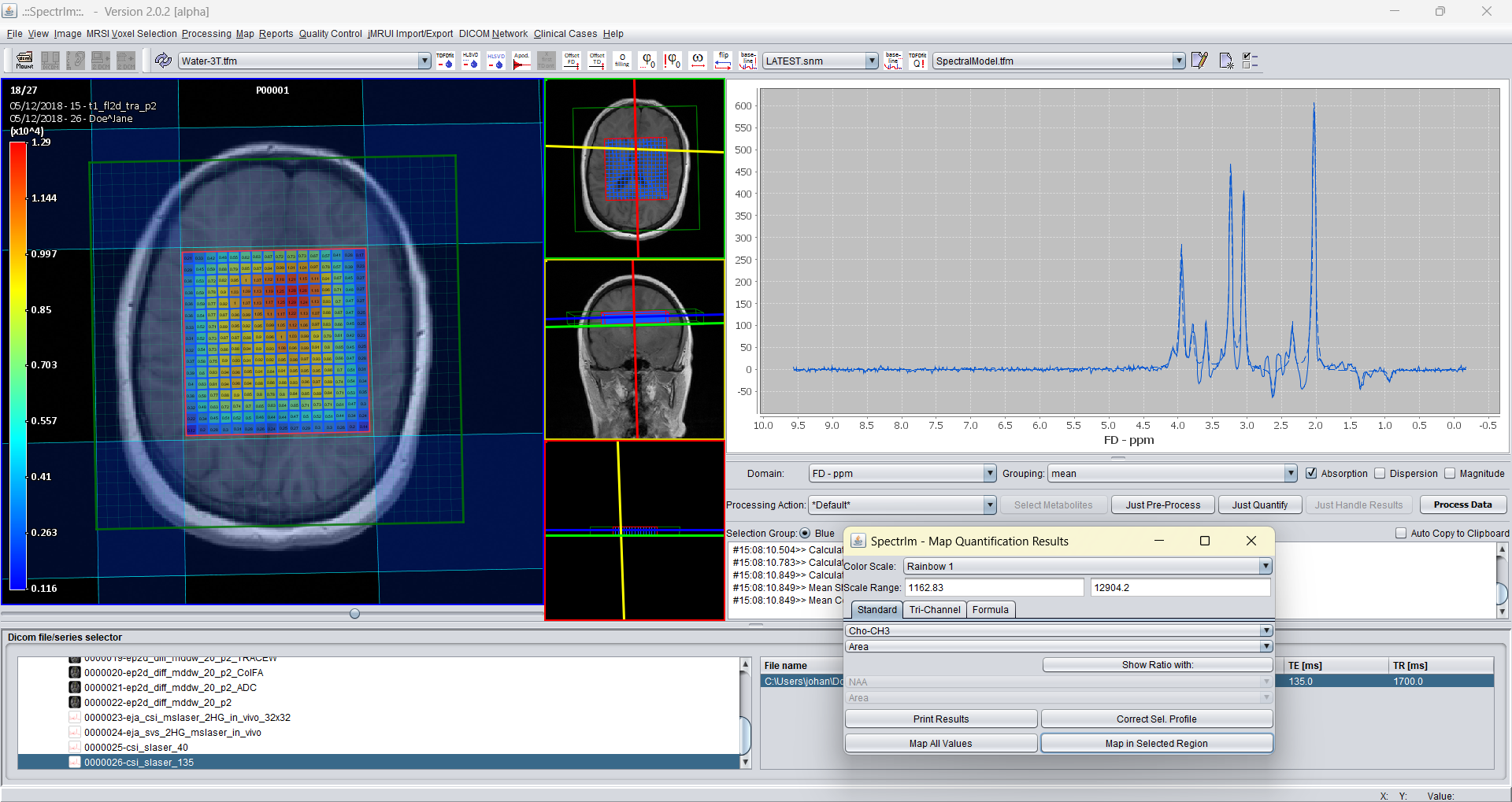
Task: Click the Map in Selected Region button
Action: pyautogui.click(x=1156, y=743)
